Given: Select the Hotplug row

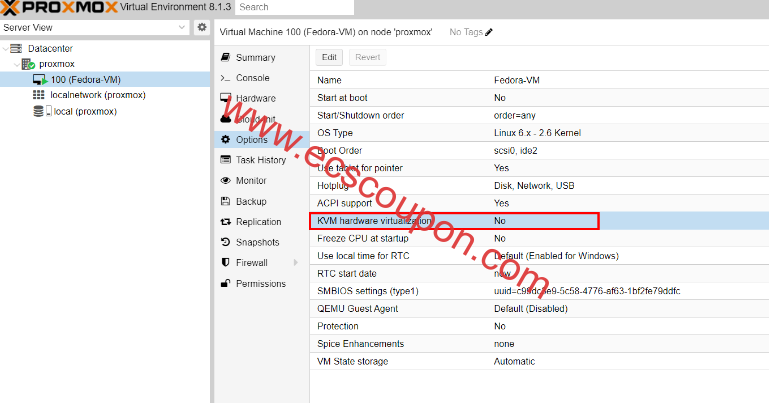Looking at the screenshot, I should tap(539, 185).
